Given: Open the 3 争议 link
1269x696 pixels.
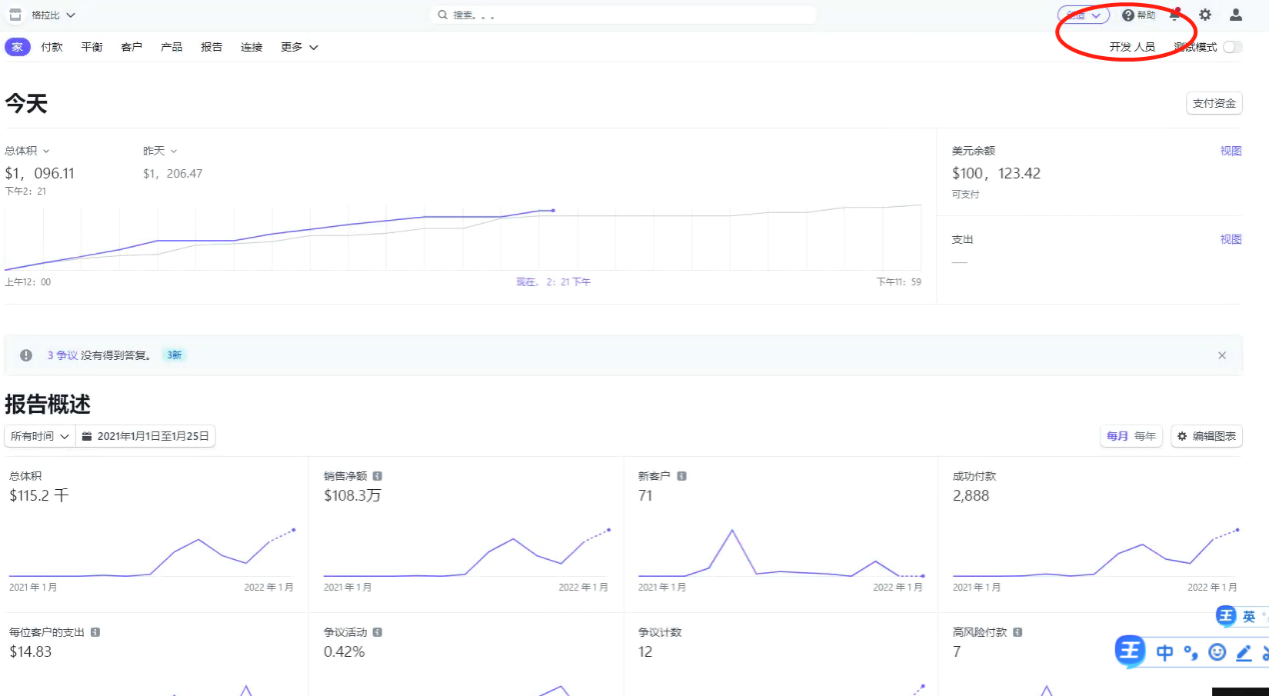Looking at the screenshot, I should [62, 355].
